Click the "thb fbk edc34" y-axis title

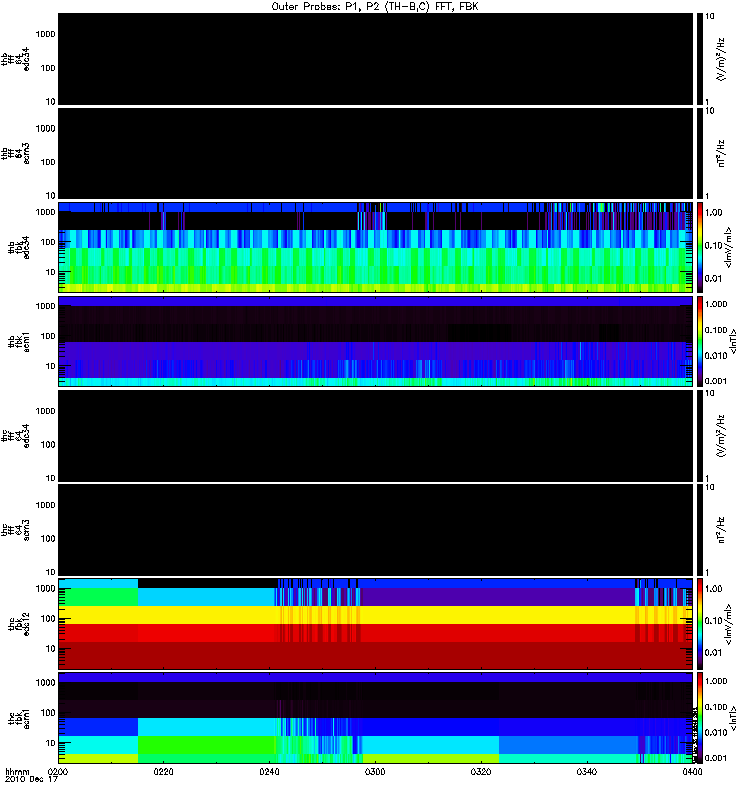click(19, 247)
